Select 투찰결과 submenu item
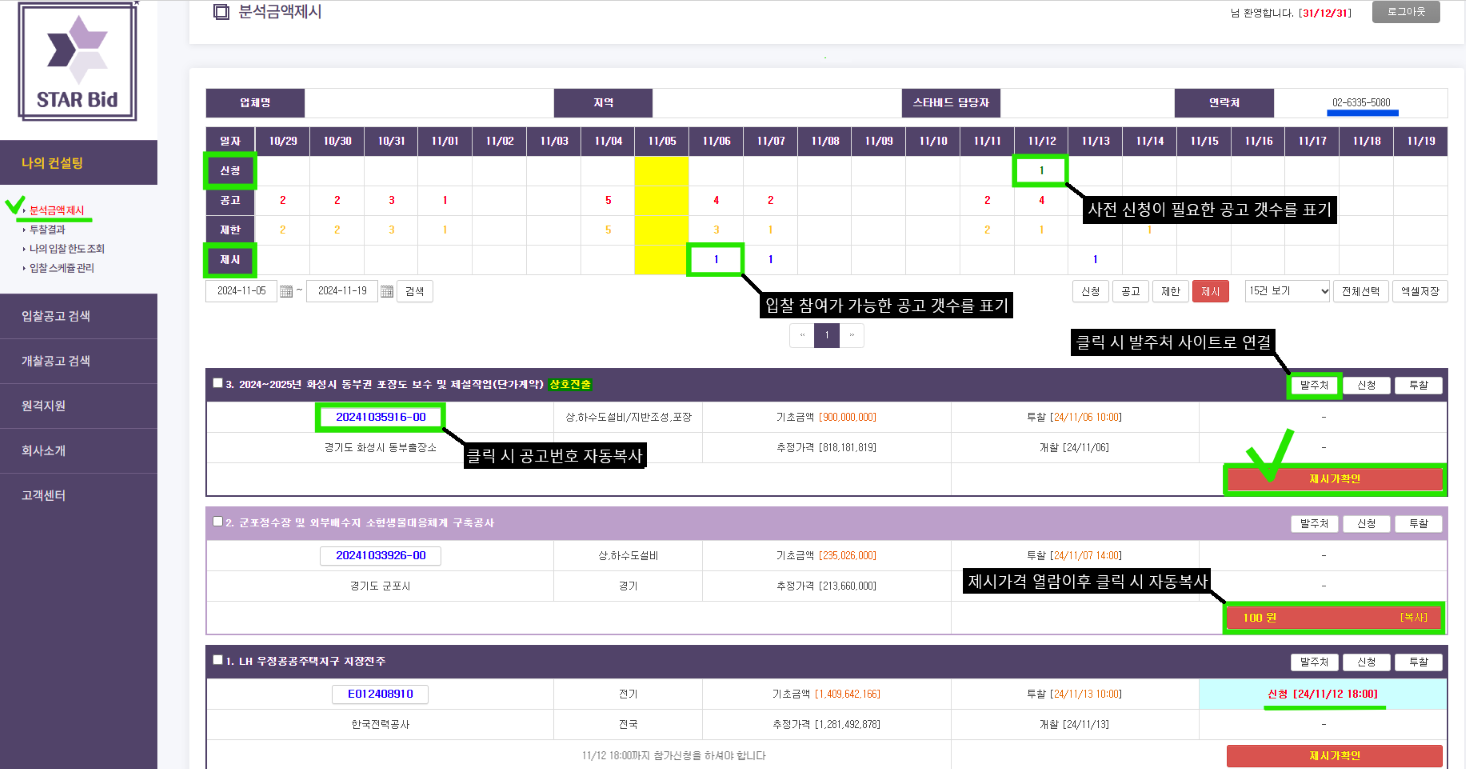This screenshot has width=1466, height=769. click(x=47, y=229)
